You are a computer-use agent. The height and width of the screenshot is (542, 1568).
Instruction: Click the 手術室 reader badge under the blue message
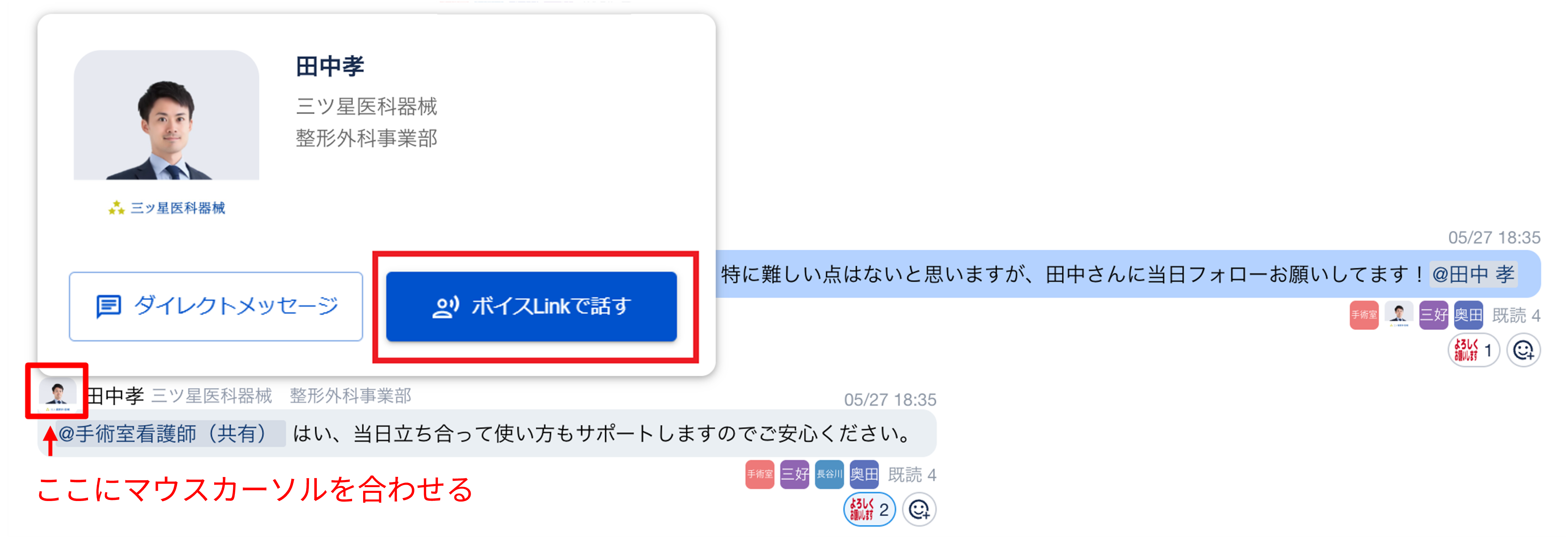[x=1364, y=315]
